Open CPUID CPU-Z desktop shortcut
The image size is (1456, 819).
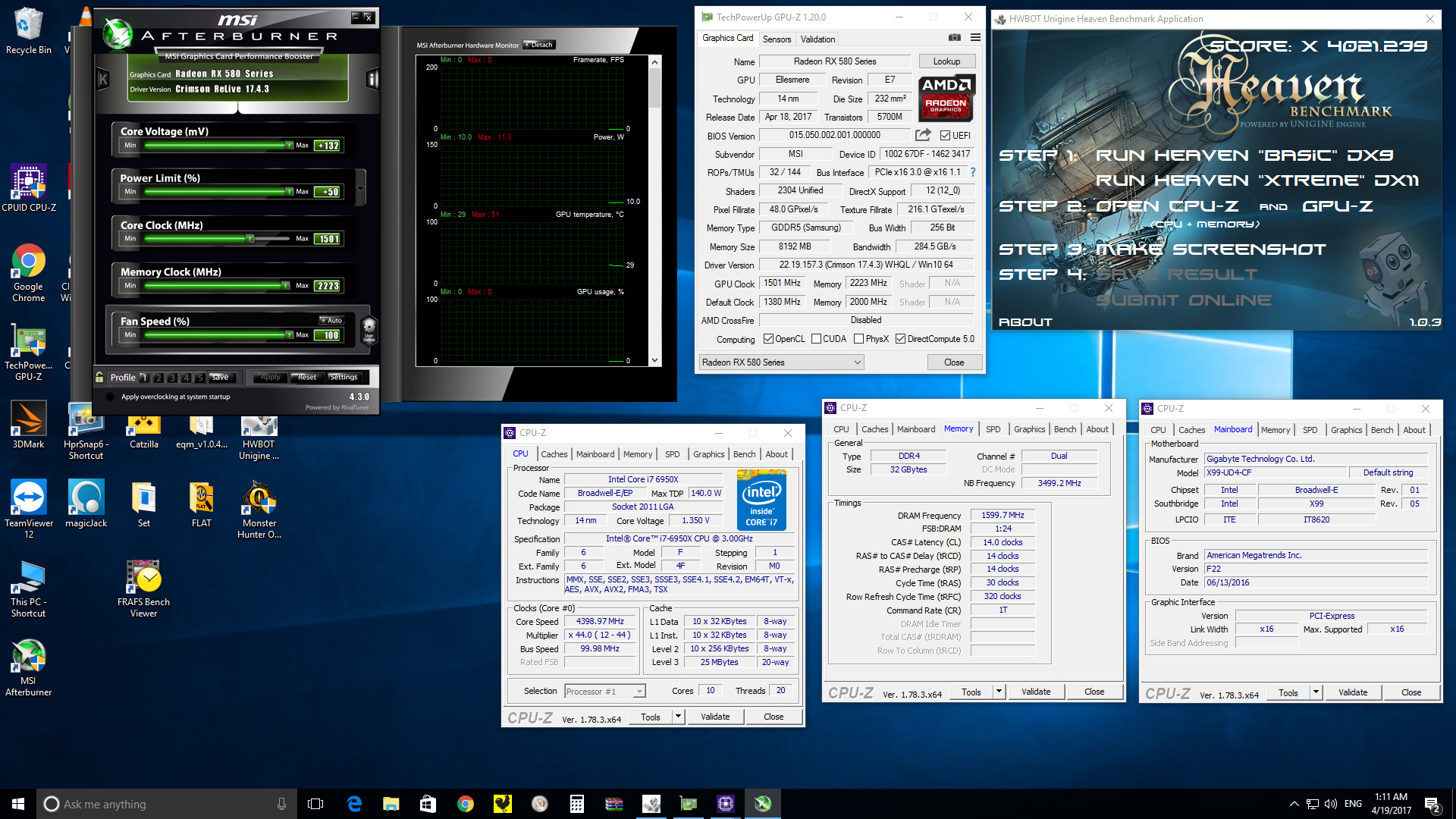coord(29,187)
